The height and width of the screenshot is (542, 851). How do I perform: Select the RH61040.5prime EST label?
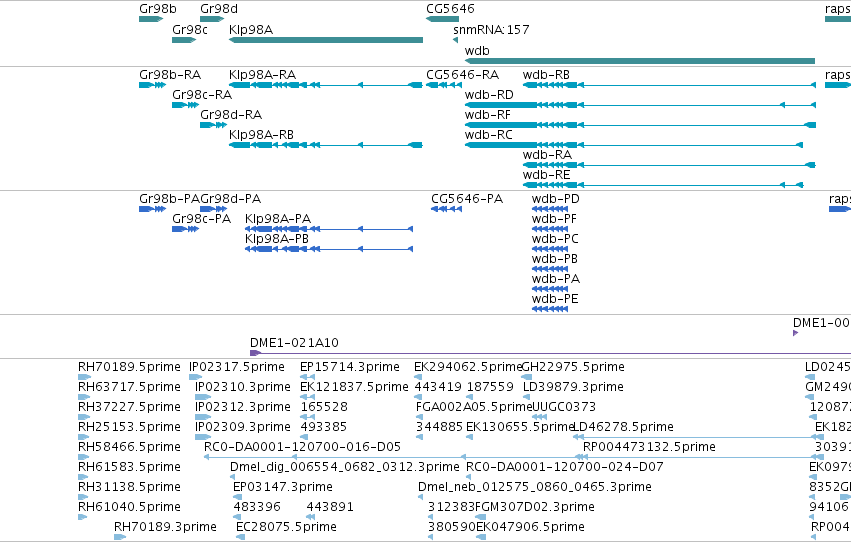click(x=129, y=507)
